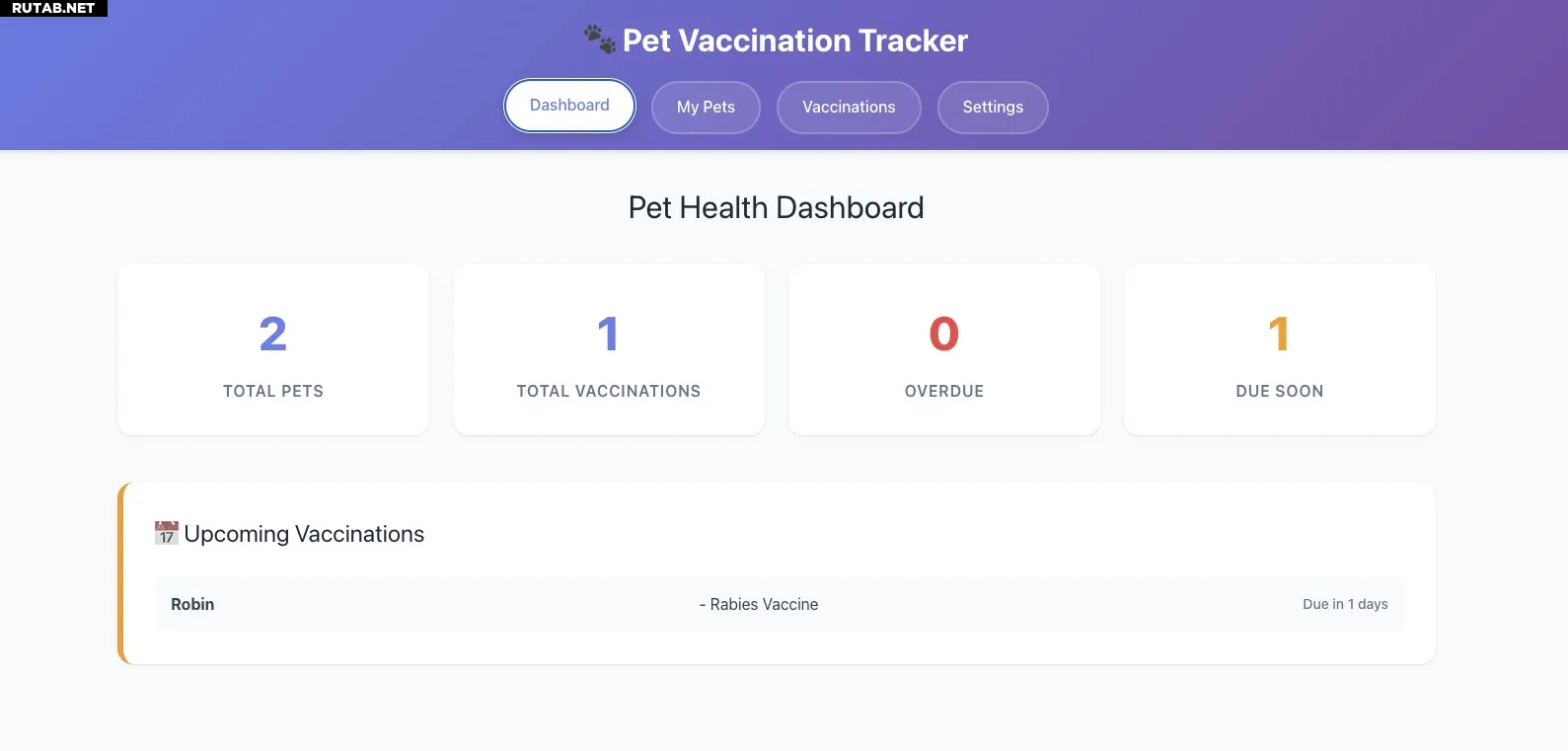Click the blue number 2 for total pets
This screenshot has height=751, width=1568.
tap(273, 334)
